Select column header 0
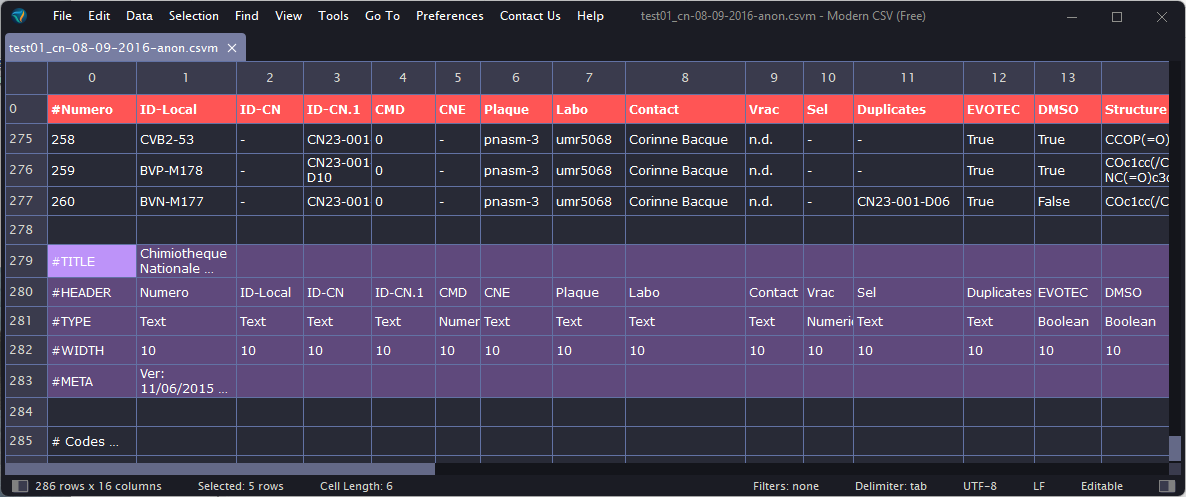Screen dimensions: 1186x497 coord(92,77)
